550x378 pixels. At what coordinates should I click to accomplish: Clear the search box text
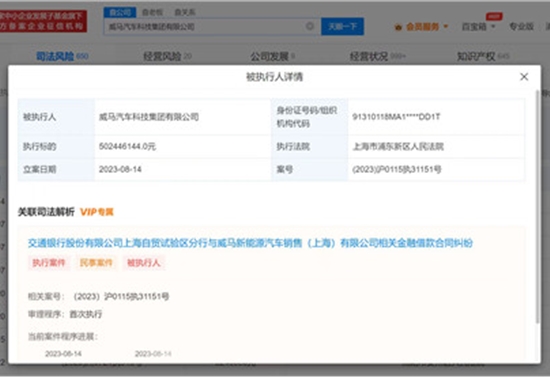pyautogui.click(x=309, y=26)
